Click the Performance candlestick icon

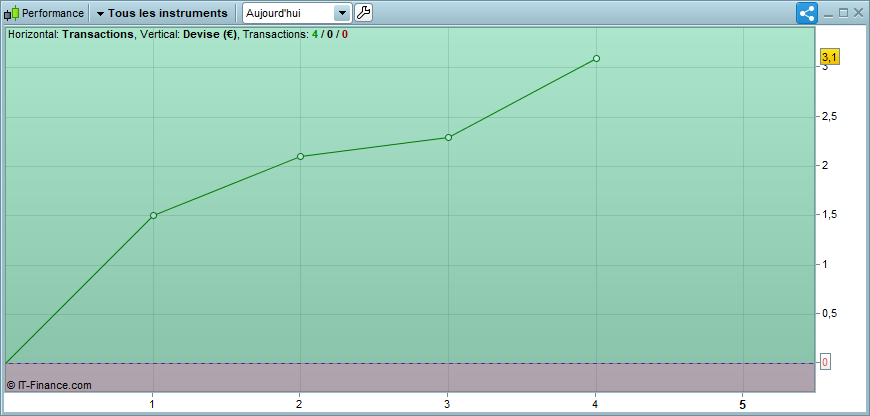point(12,13)
